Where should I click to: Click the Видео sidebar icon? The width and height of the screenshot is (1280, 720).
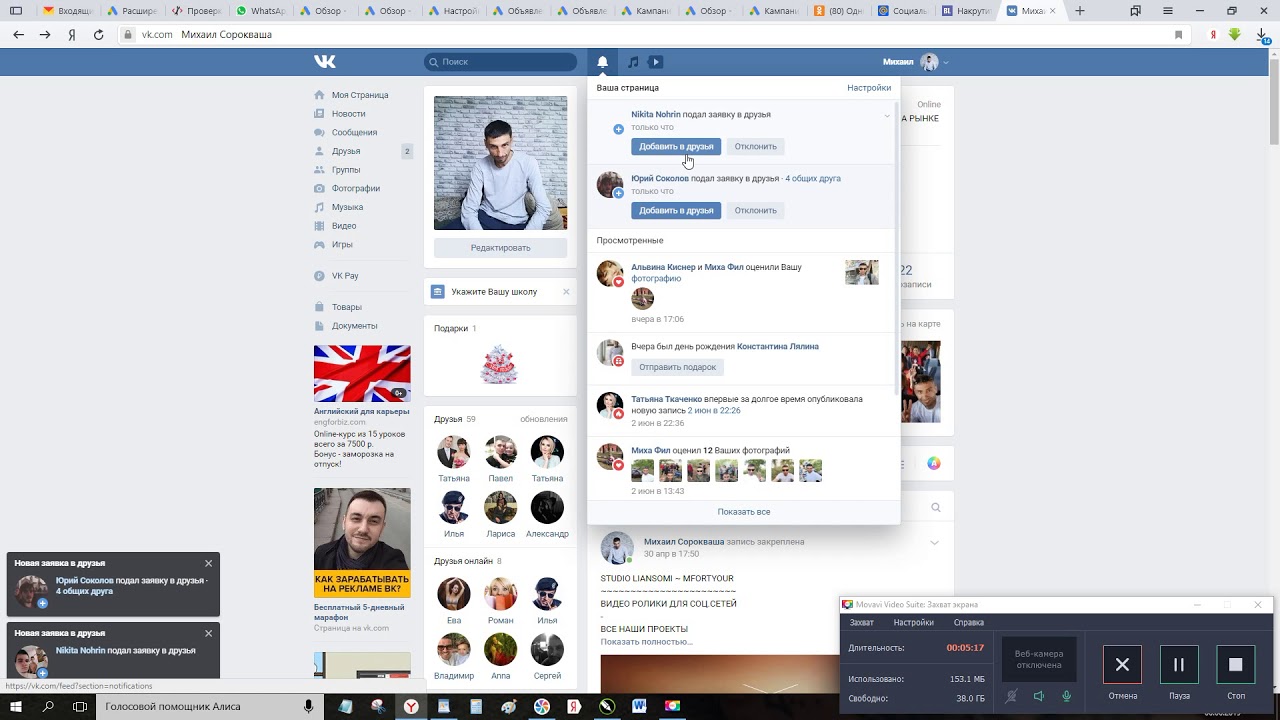pos(320,226)
